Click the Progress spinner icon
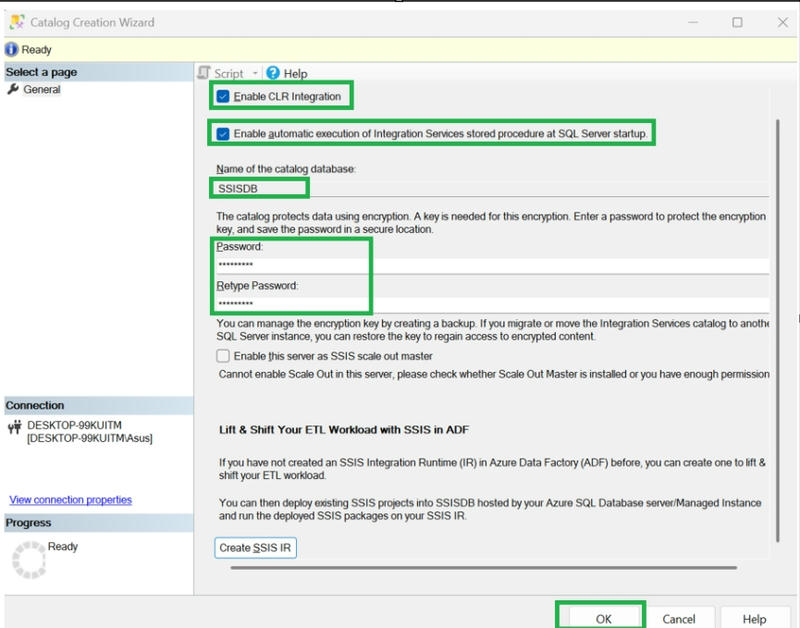 click(28, 556)
